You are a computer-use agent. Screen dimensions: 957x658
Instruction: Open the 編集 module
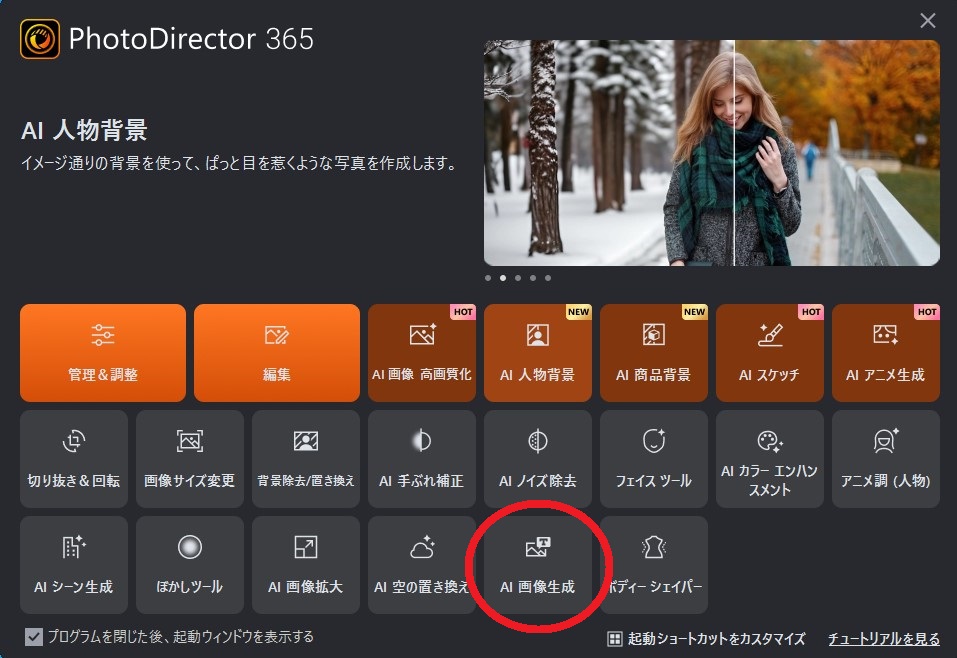276,353
